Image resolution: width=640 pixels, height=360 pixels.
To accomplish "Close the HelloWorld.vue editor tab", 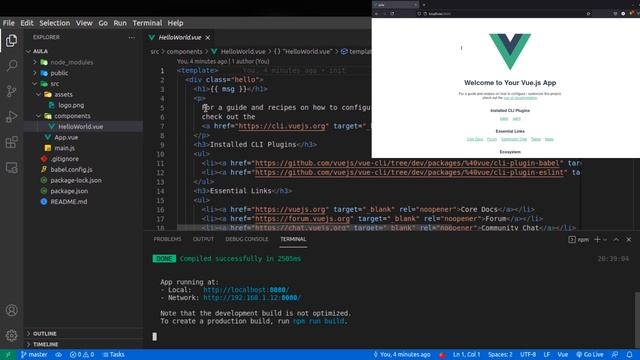I will (x=208, y=38).
